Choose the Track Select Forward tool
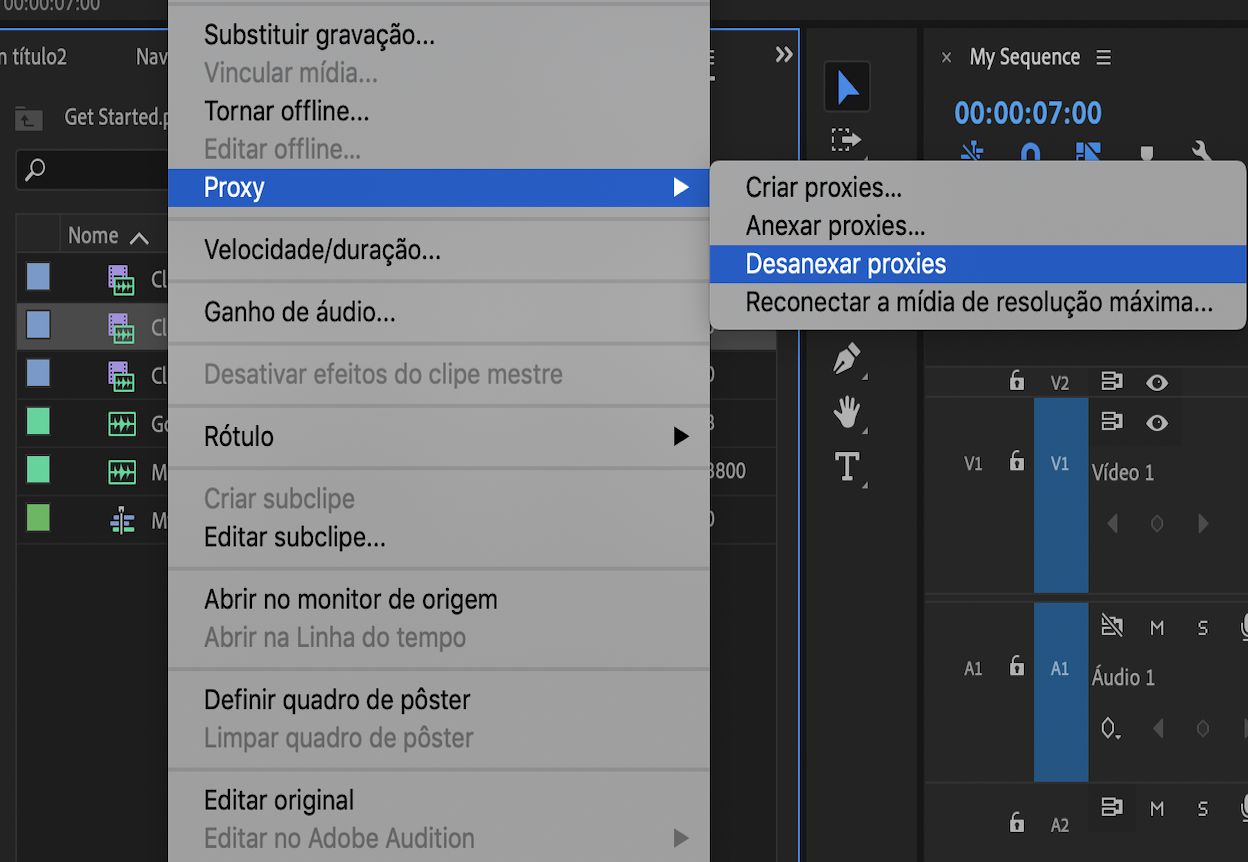1248x862 pixels. tap(846, 140)
